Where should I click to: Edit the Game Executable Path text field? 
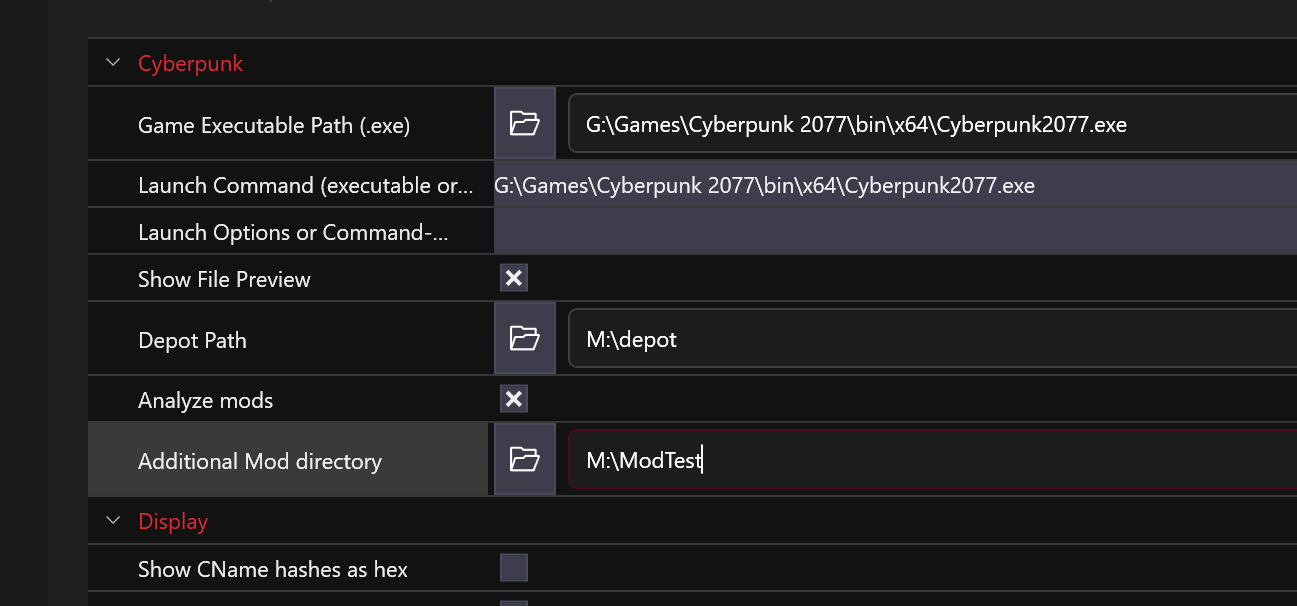tap(932, 124)
